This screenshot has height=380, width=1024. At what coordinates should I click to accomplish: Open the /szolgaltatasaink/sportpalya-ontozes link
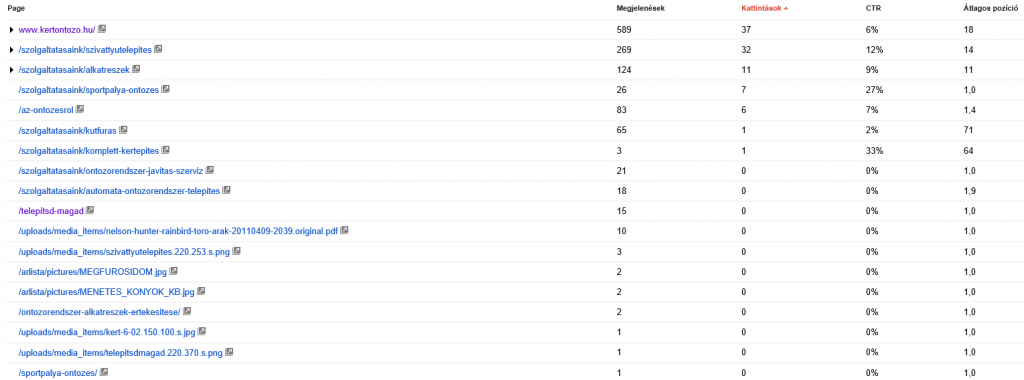pos(89,90)
